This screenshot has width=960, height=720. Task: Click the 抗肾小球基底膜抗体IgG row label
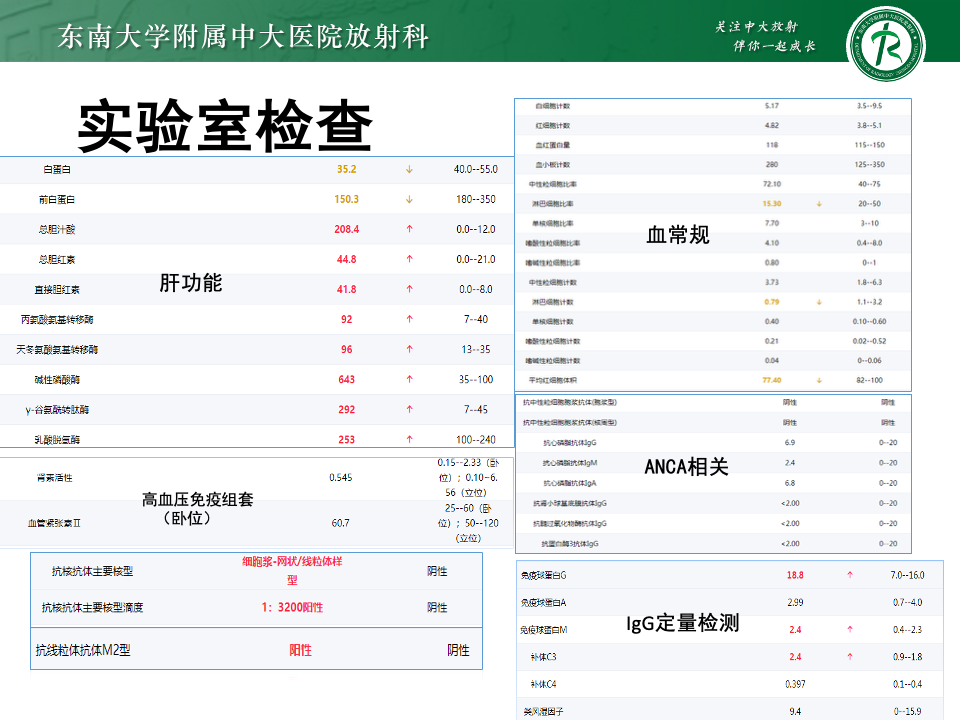coord(570,503)
